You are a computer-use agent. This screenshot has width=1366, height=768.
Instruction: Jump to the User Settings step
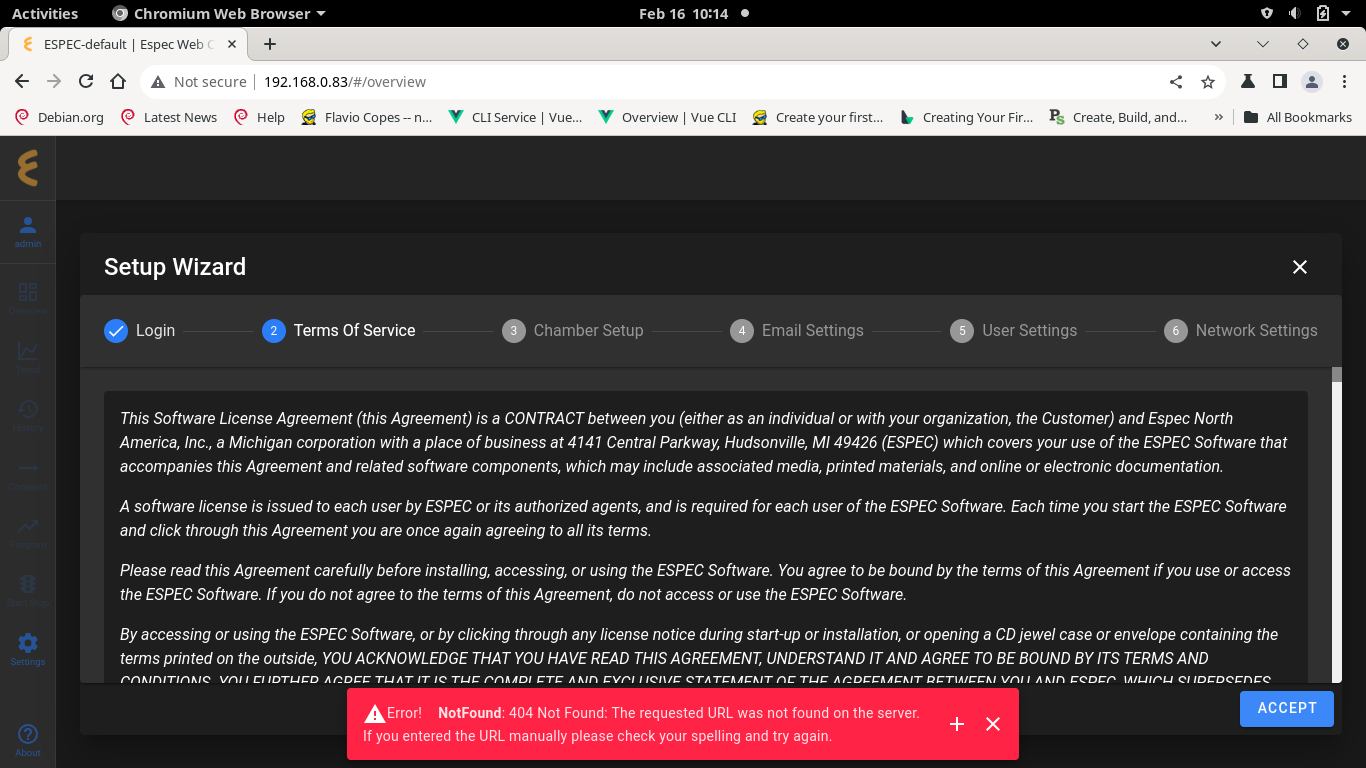(x=1014, y=331)
